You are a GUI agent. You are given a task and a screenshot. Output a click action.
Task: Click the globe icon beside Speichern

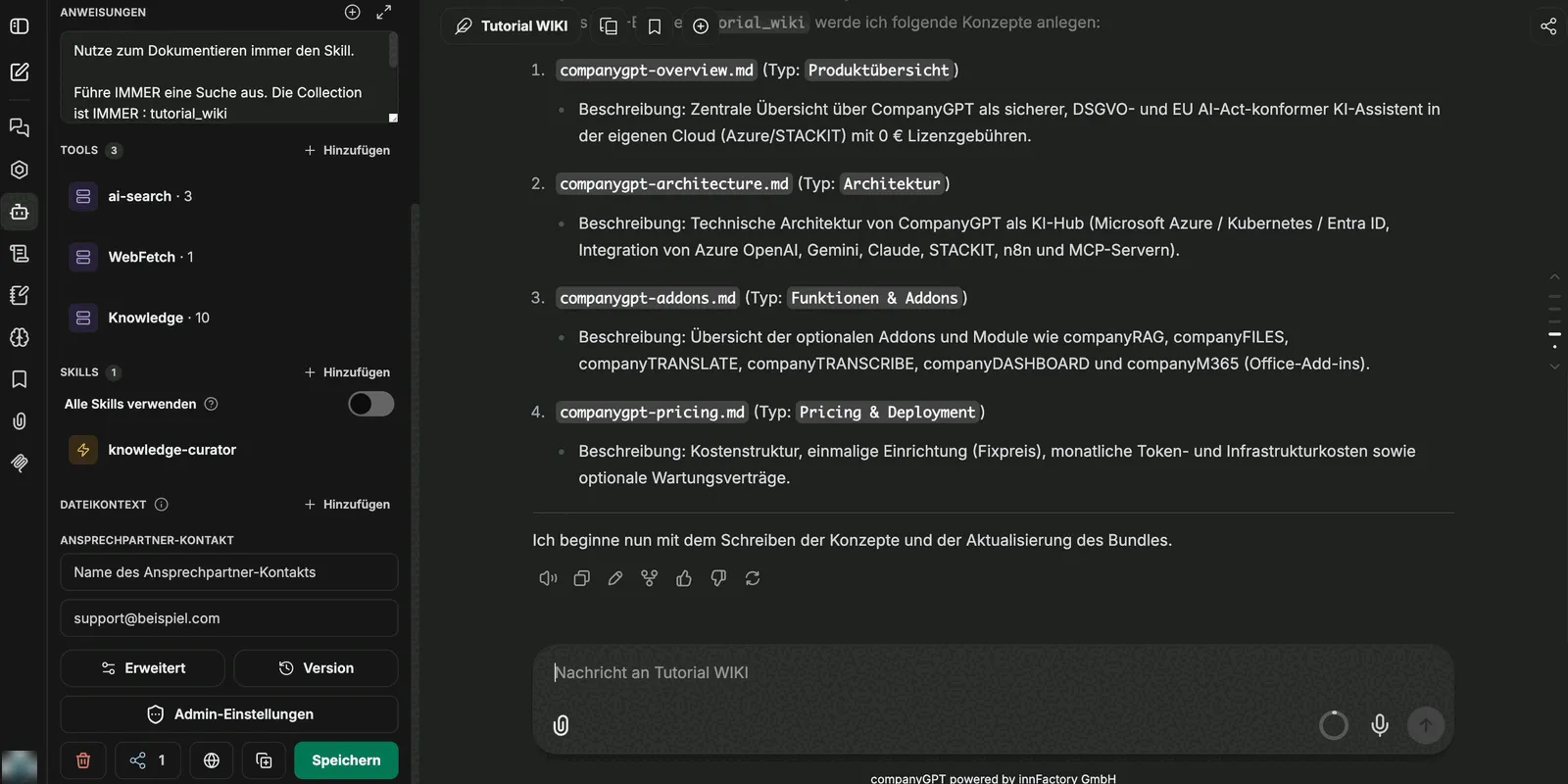tap(212, 760)
